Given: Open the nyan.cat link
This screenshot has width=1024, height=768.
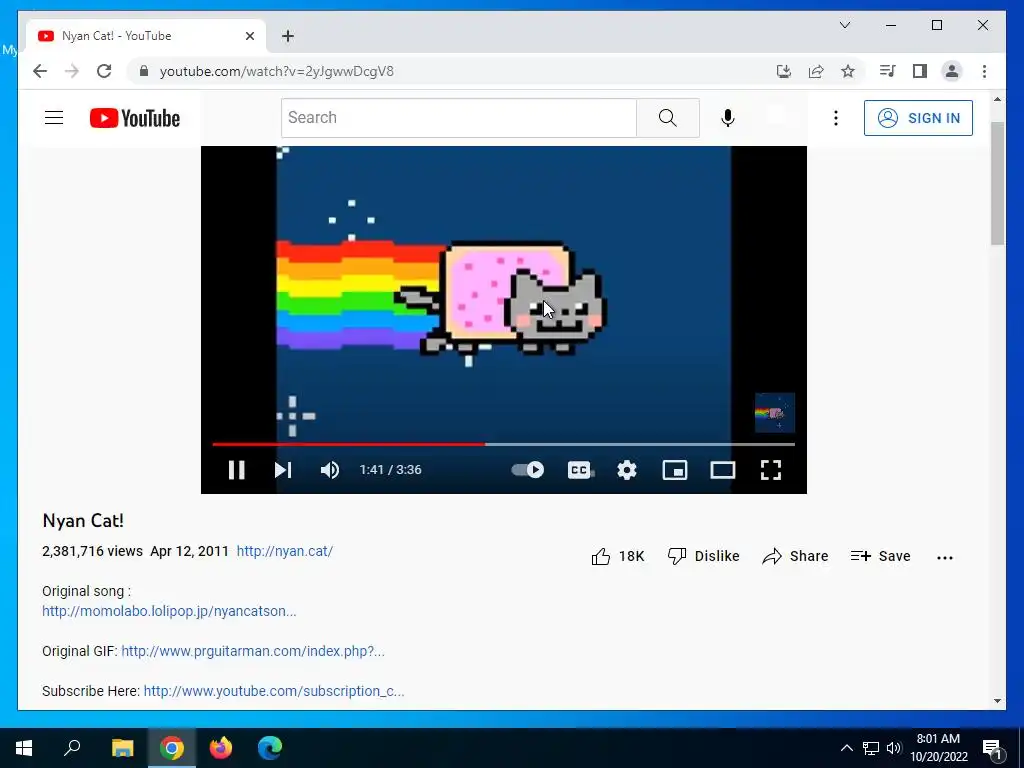Looking at the screenshot, I should (285, 551).
